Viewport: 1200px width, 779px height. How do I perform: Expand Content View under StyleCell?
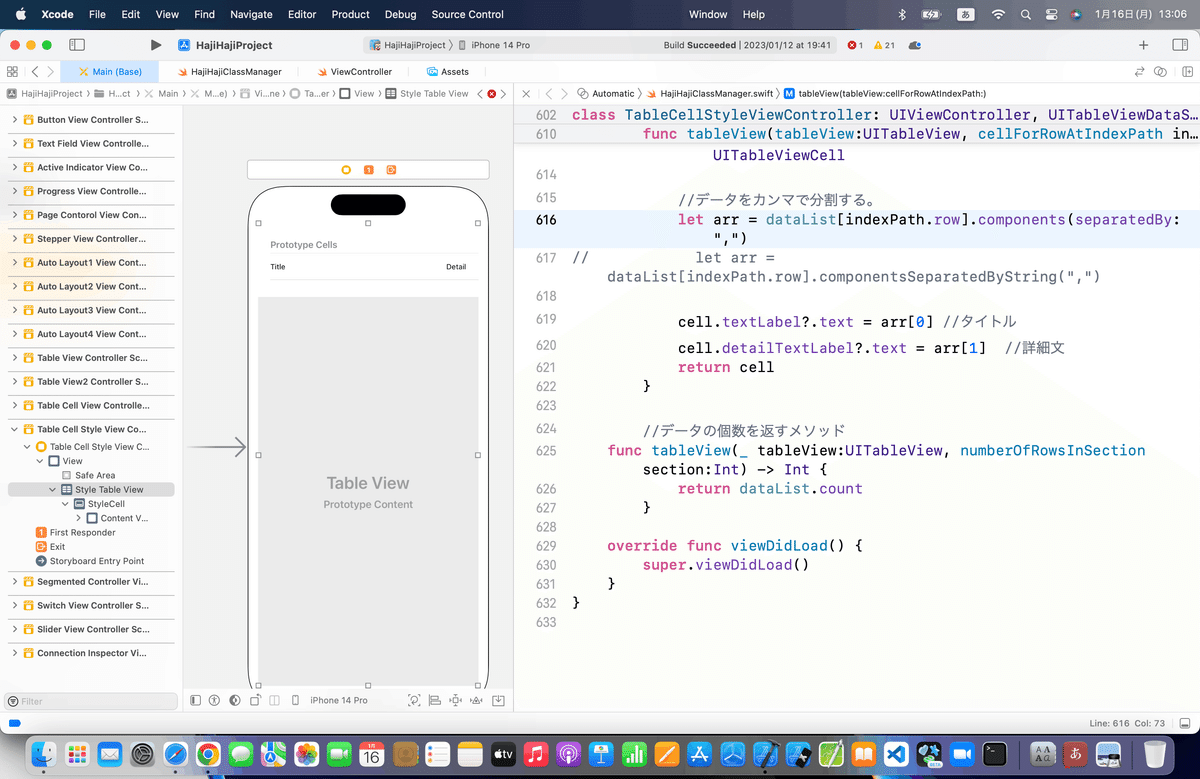pyautogui.click(x=78, y=518)
